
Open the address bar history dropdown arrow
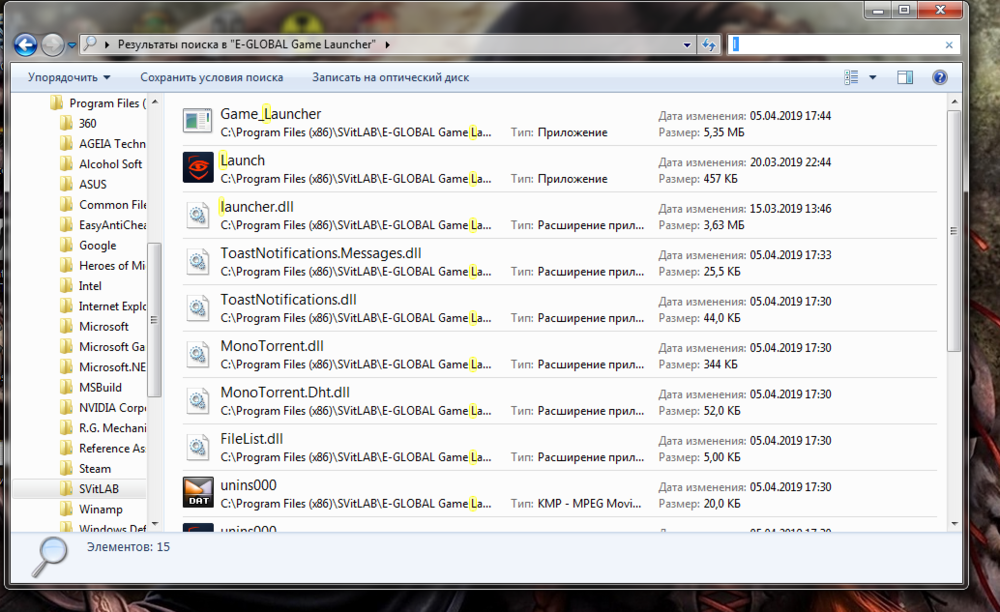click(686, 45)
